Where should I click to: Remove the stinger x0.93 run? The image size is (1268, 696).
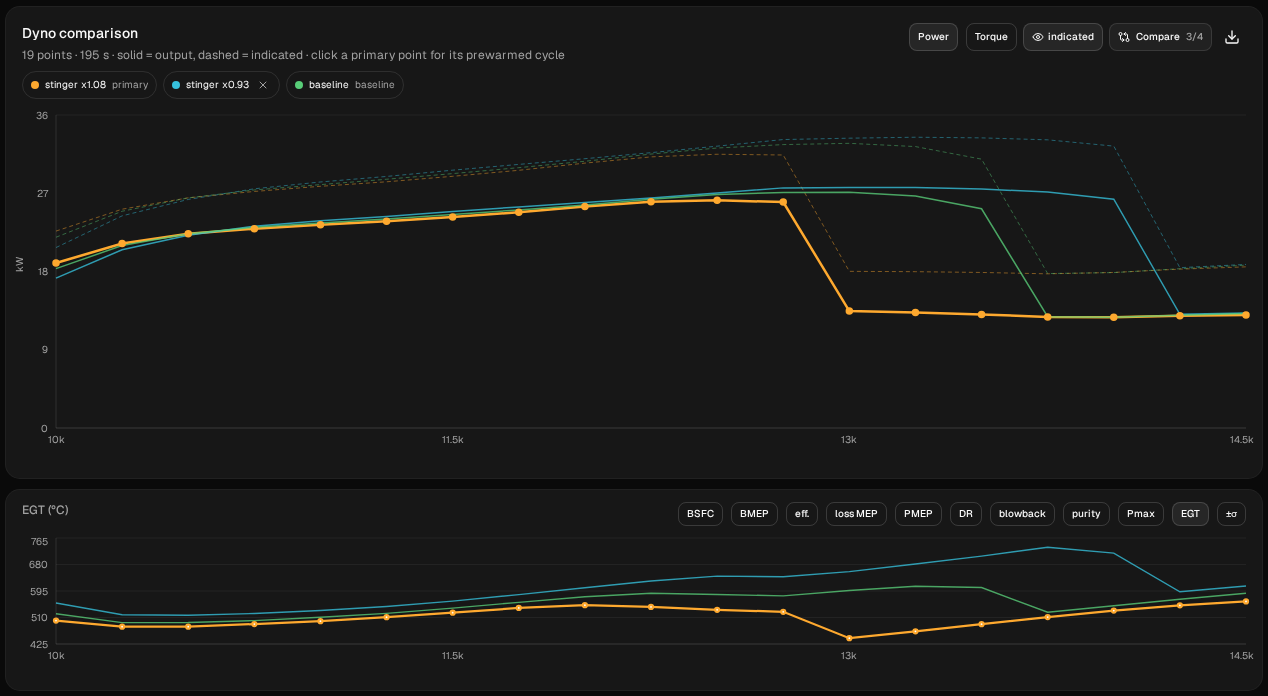pos(263,85)
